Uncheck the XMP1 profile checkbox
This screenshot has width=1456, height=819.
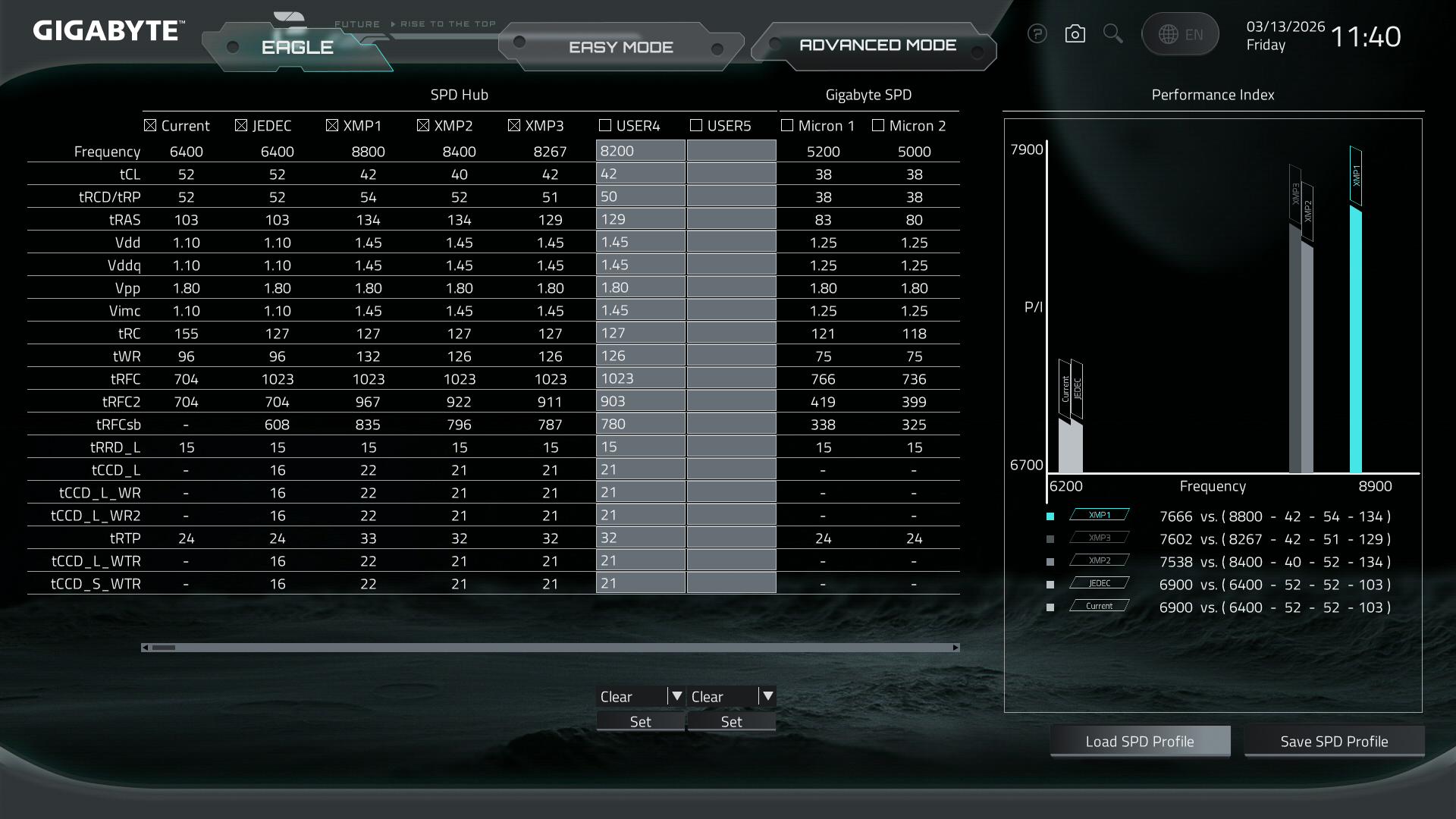[332, 125]
